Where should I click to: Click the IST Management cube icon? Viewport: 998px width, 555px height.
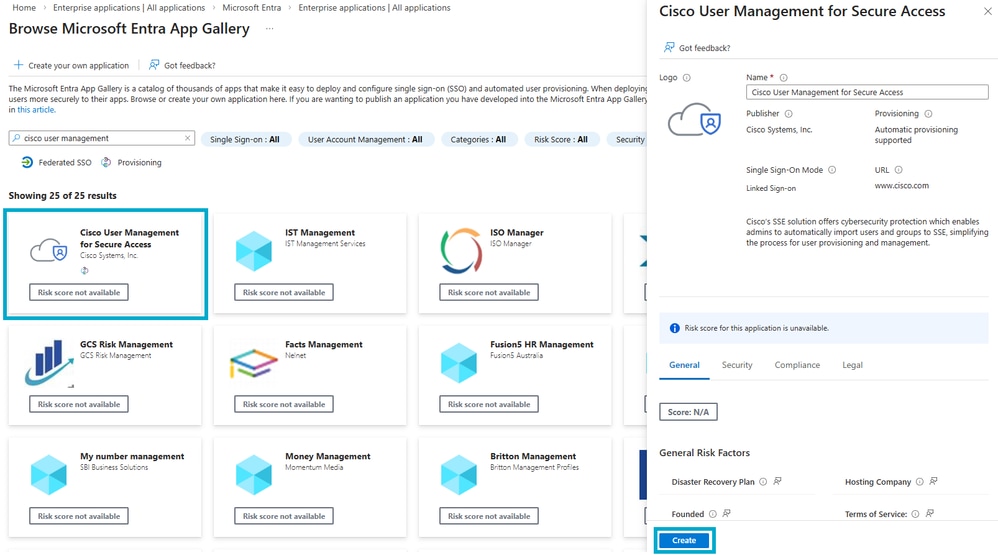point(254,251)
